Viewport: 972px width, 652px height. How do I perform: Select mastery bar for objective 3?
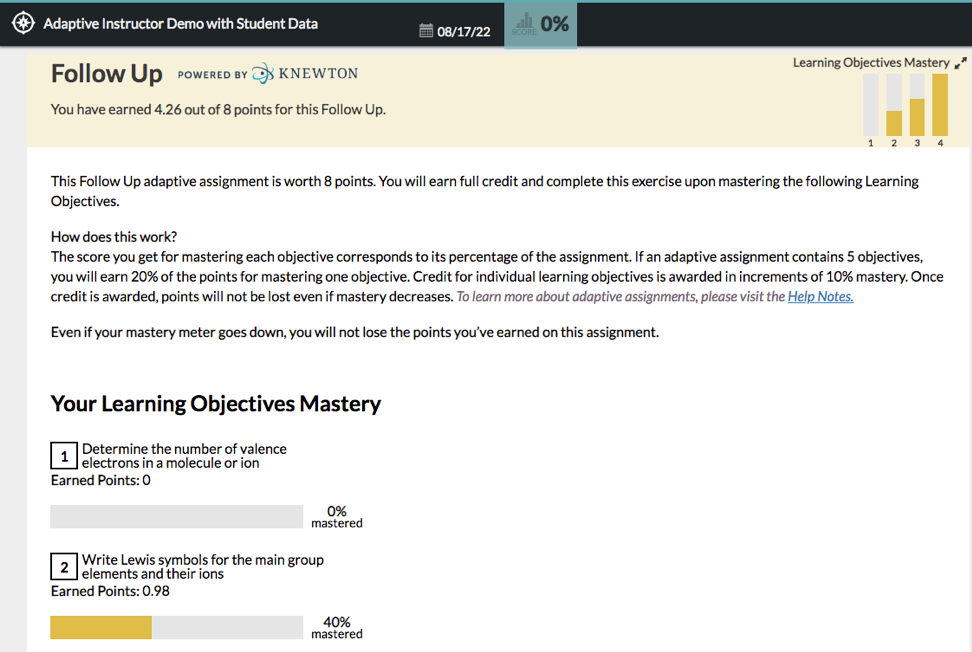[x=917, y=105]
